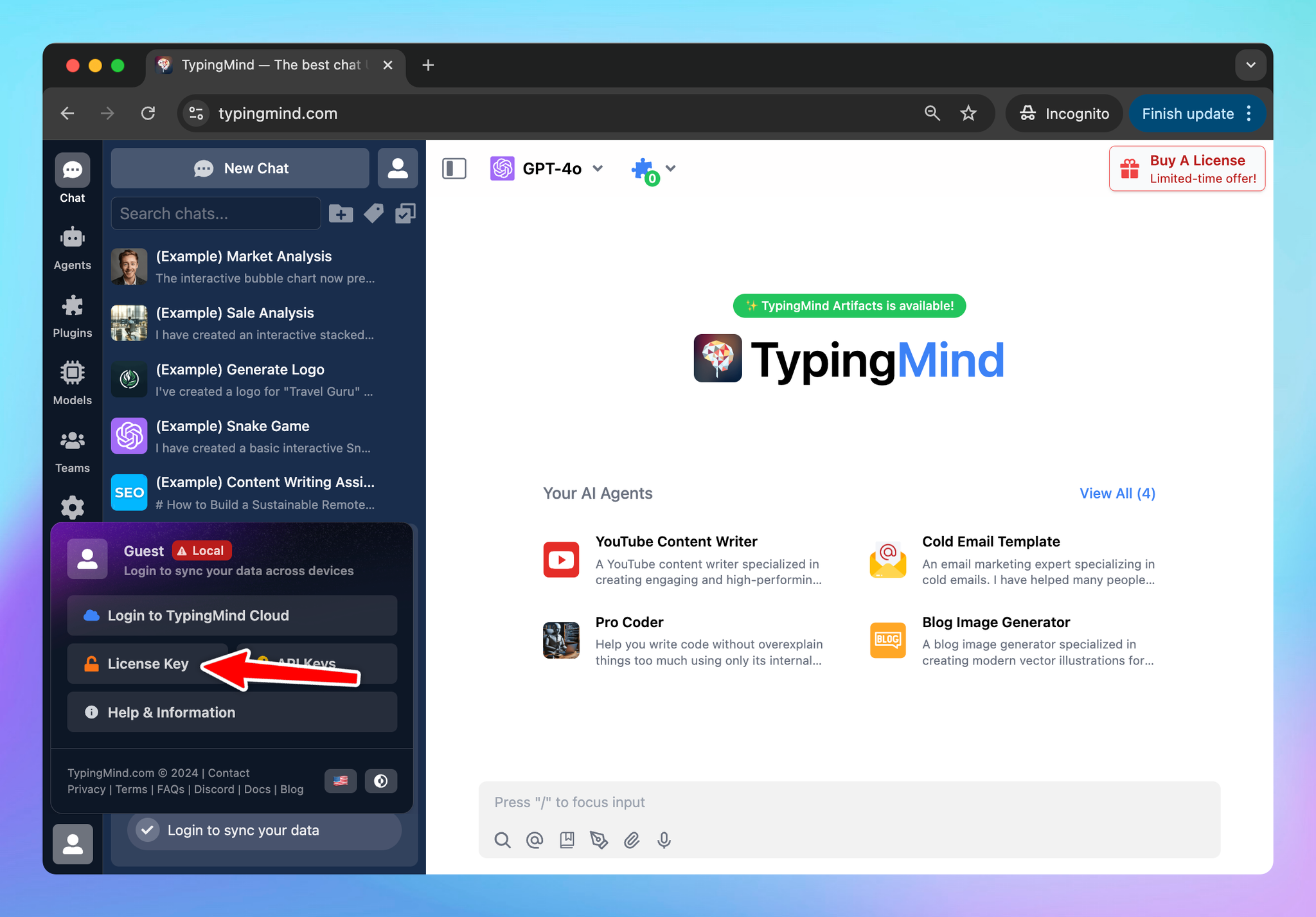Switch language with the US flag button
Screen dimensions: 1316x917
pos(341,781)
